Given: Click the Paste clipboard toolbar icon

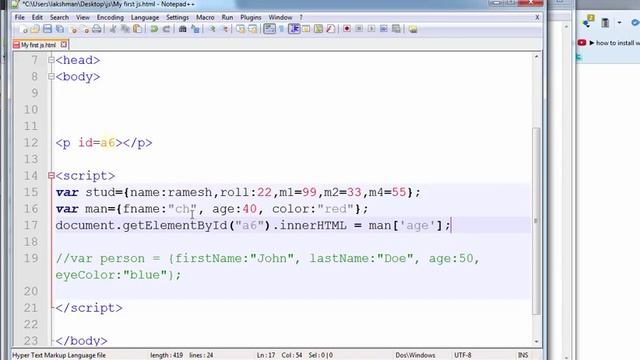Looking at the screenshot, I should (x=138, y=29).
